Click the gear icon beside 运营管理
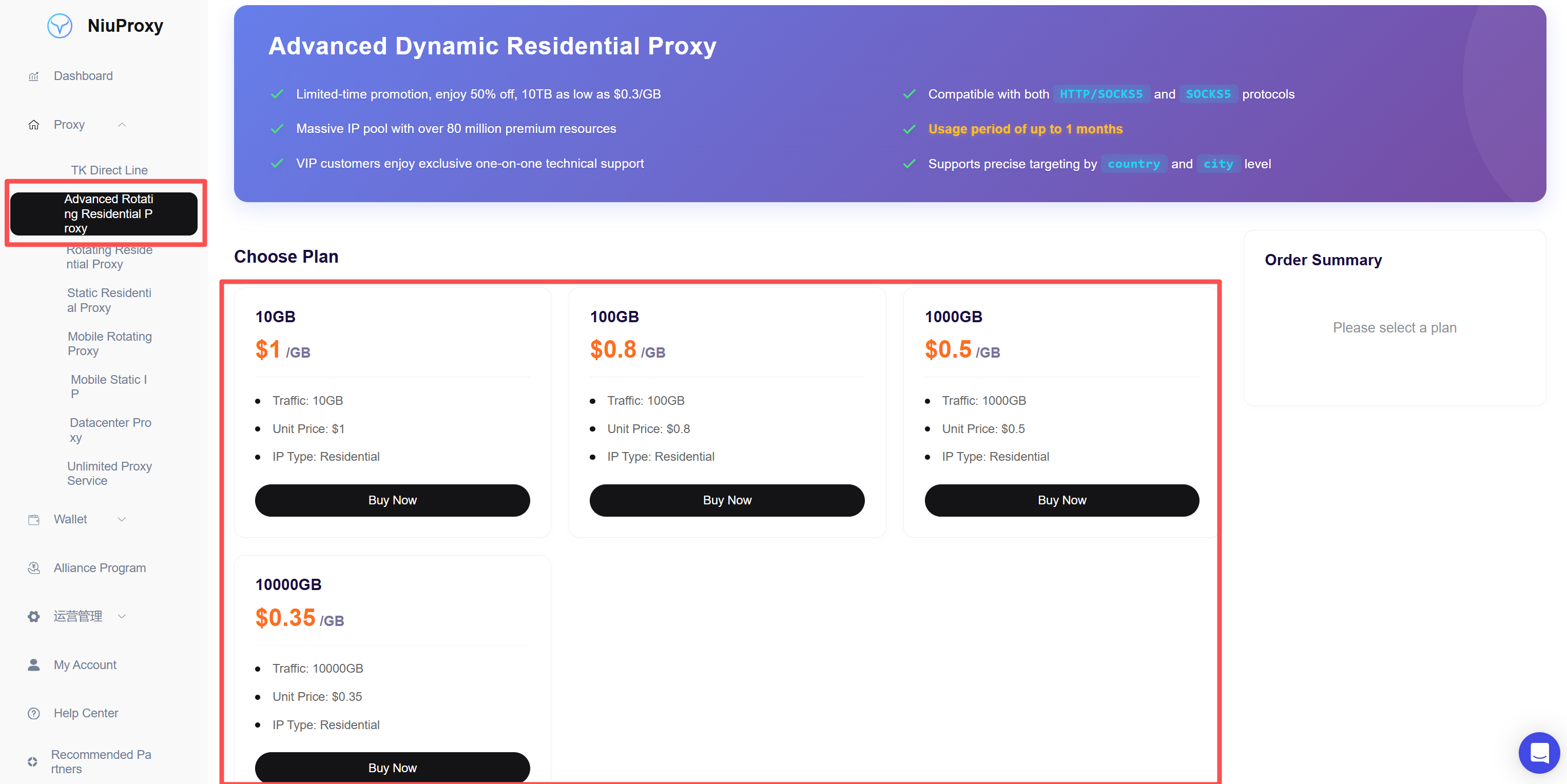Screen dimensions: 1567x784 (33, 616)
